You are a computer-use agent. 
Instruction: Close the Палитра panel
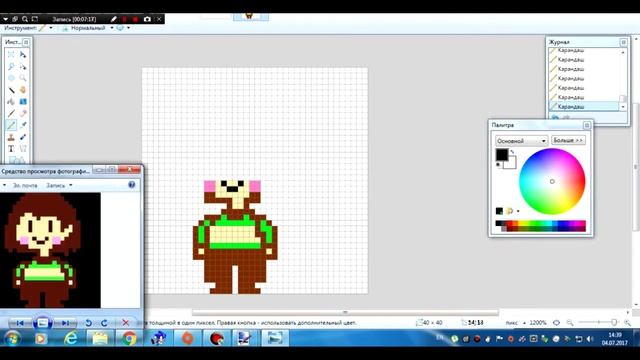coord(587,125)
